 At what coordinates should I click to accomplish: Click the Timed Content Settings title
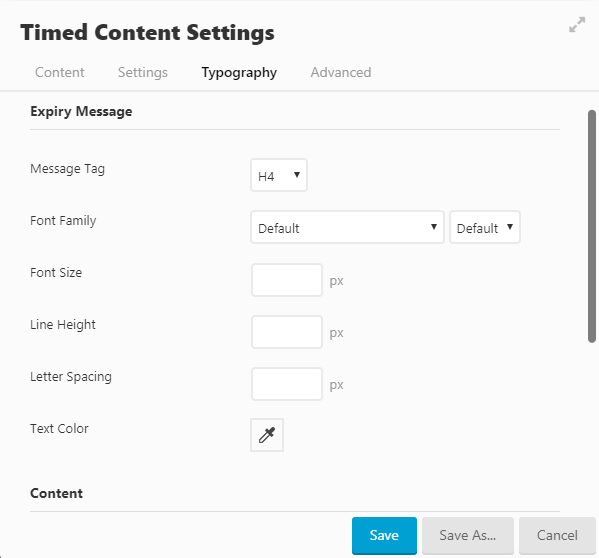[x=147, y=32]
